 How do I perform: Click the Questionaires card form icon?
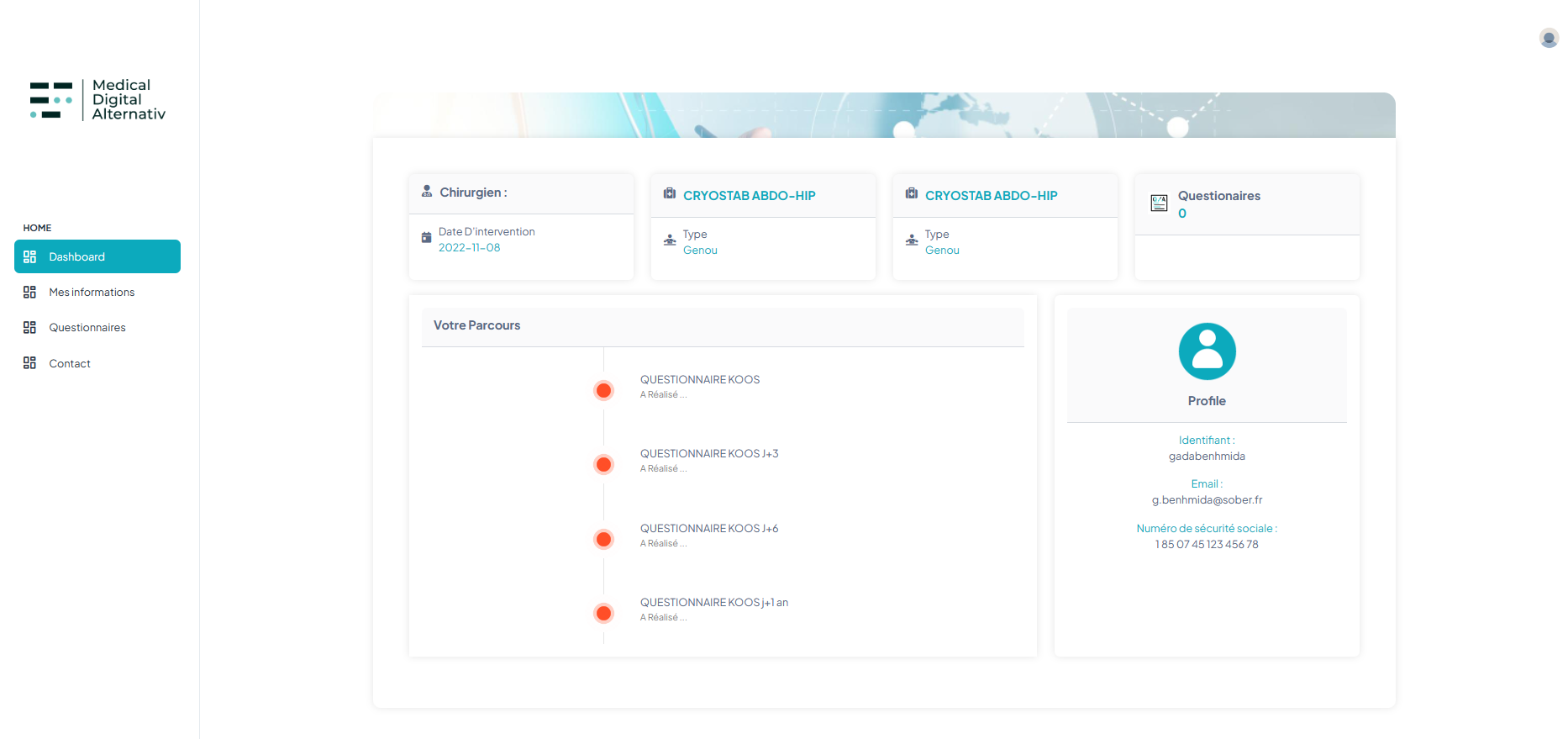point(1159,203)
